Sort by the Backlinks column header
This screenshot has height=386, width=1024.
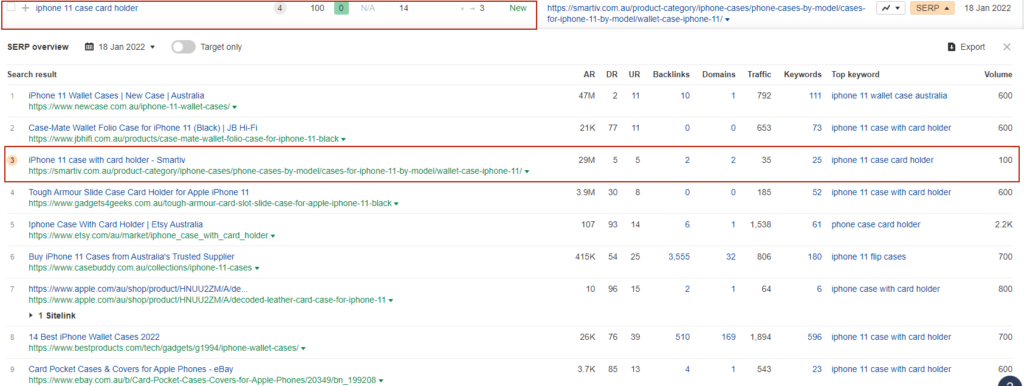point(671,74)
